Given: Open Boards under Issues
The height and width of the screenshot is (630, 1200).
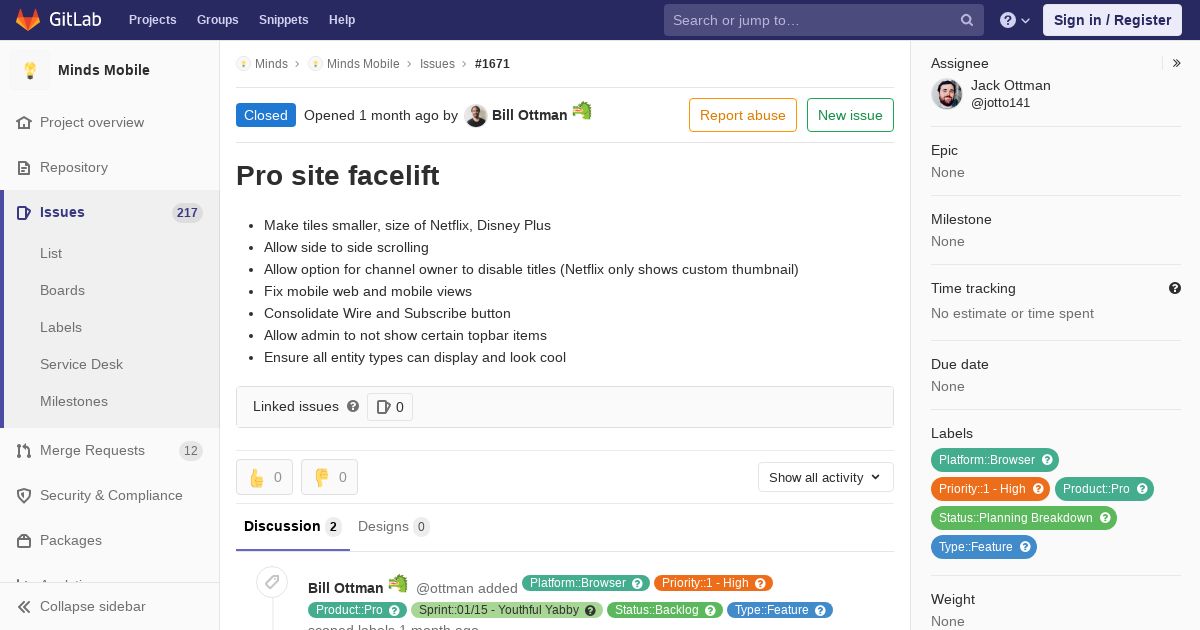Looking at the screenshot, I should pos(62,290).
